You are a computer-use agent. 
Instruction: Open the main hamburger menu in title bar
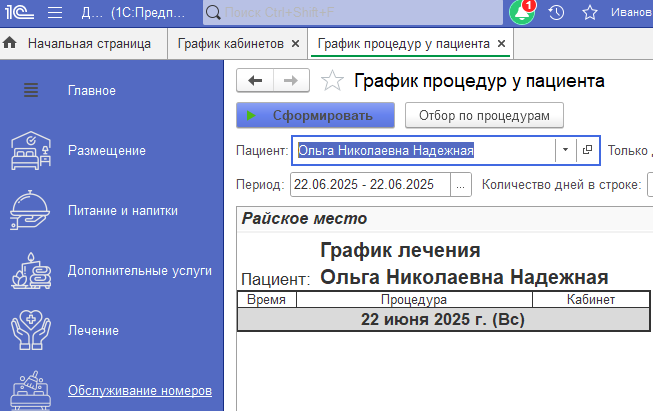(x=55, y=13)
